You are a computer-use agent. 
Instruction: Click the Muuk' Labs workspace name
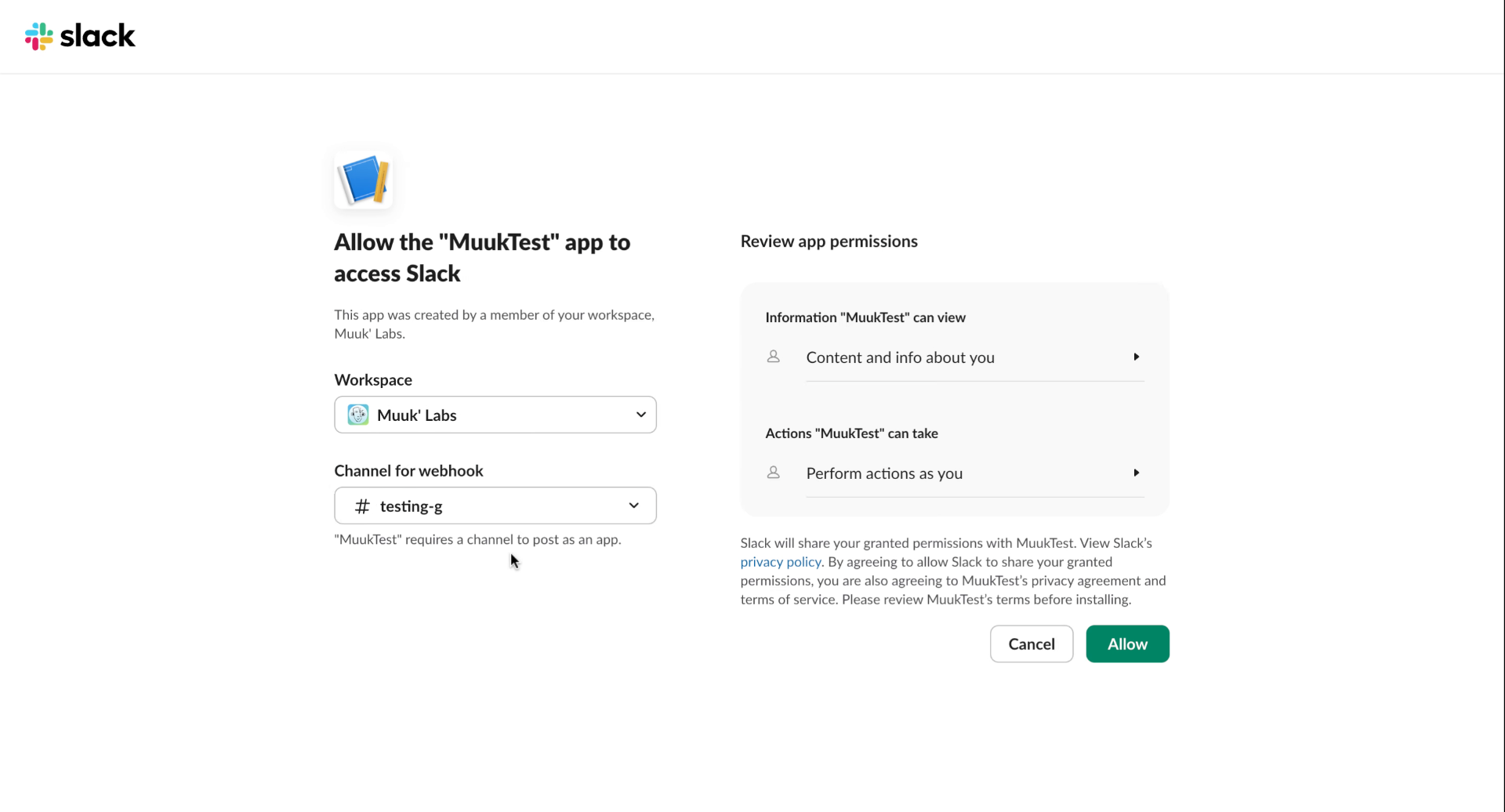click(x=417, y=415)
